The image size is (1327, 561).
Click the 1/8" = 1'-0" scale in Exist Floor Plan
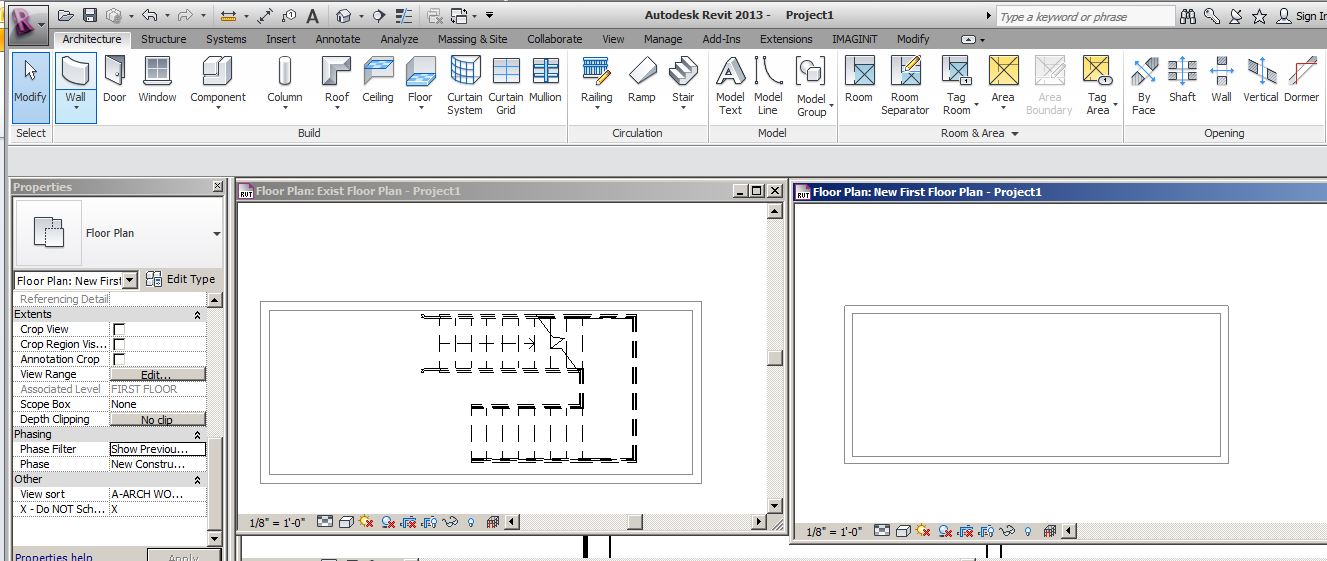click(275, 522)
